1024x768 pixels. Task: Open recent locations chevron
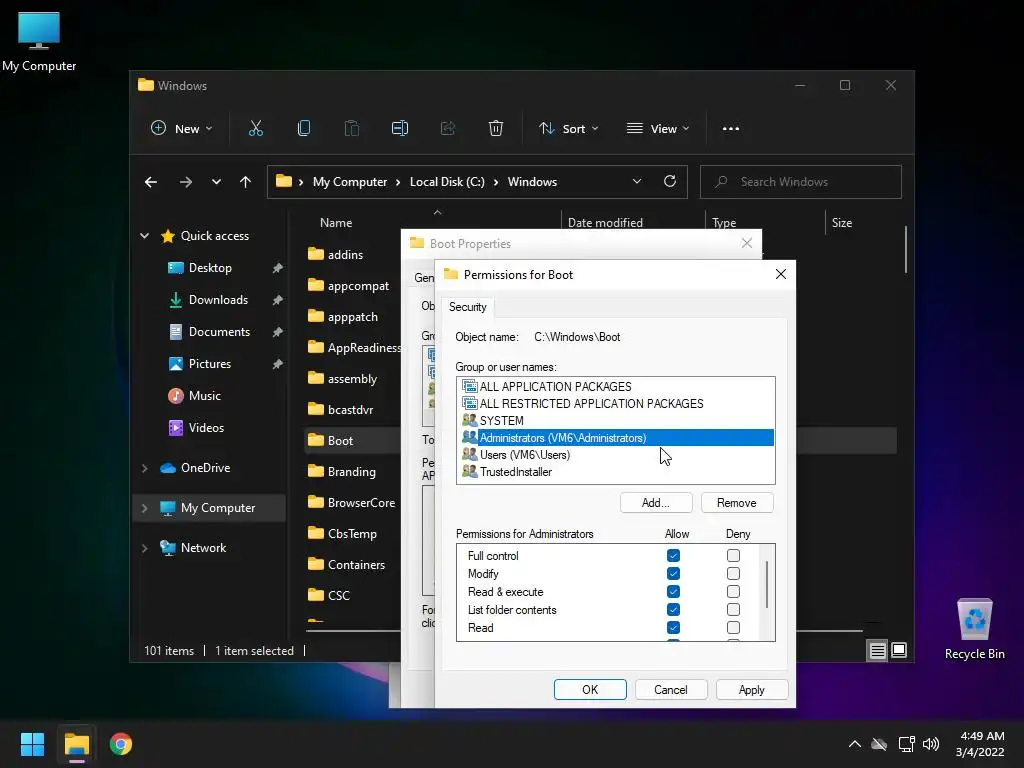[216, 182]
